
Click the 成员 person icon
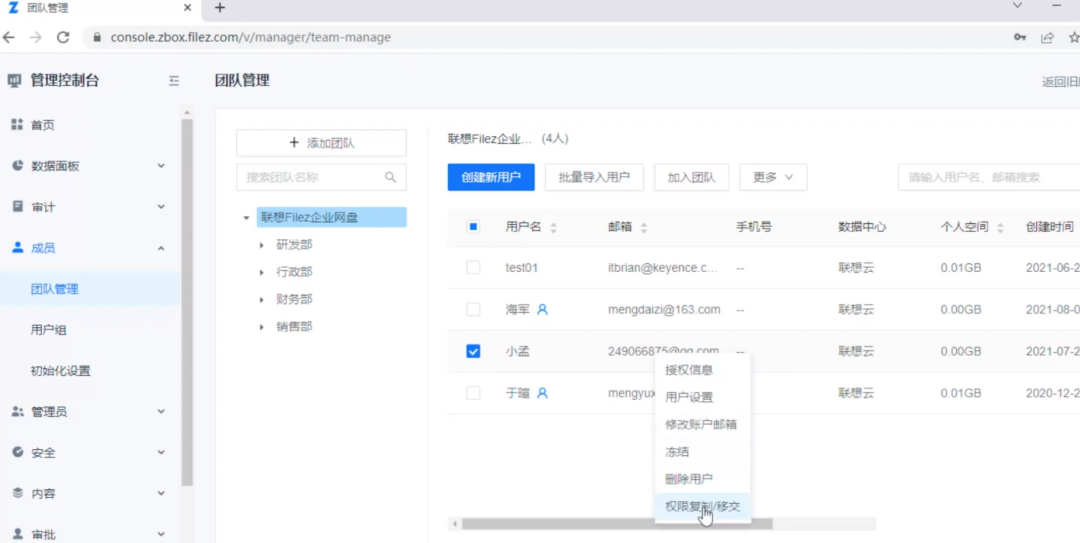point(17,247)
